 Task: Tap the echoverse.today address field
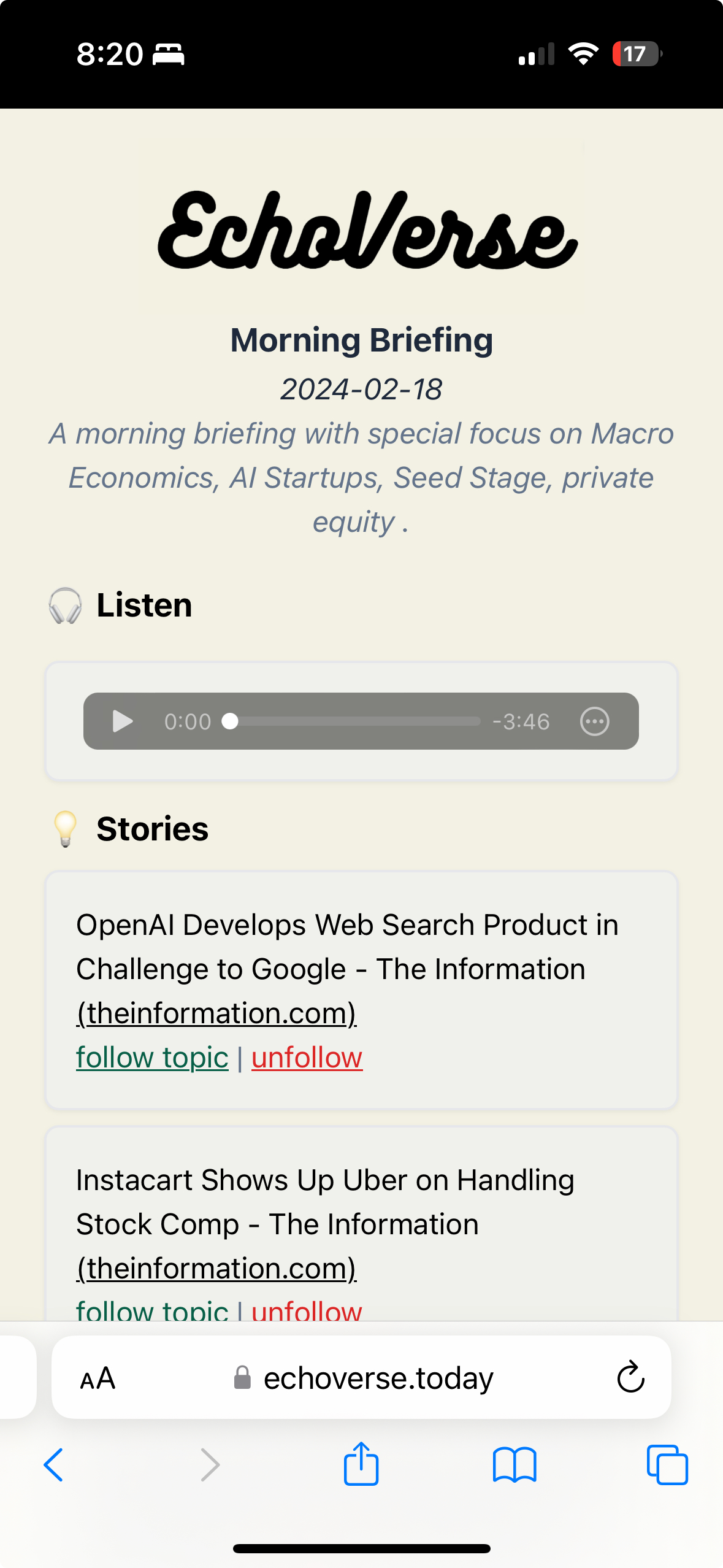tap(378, 1378)
